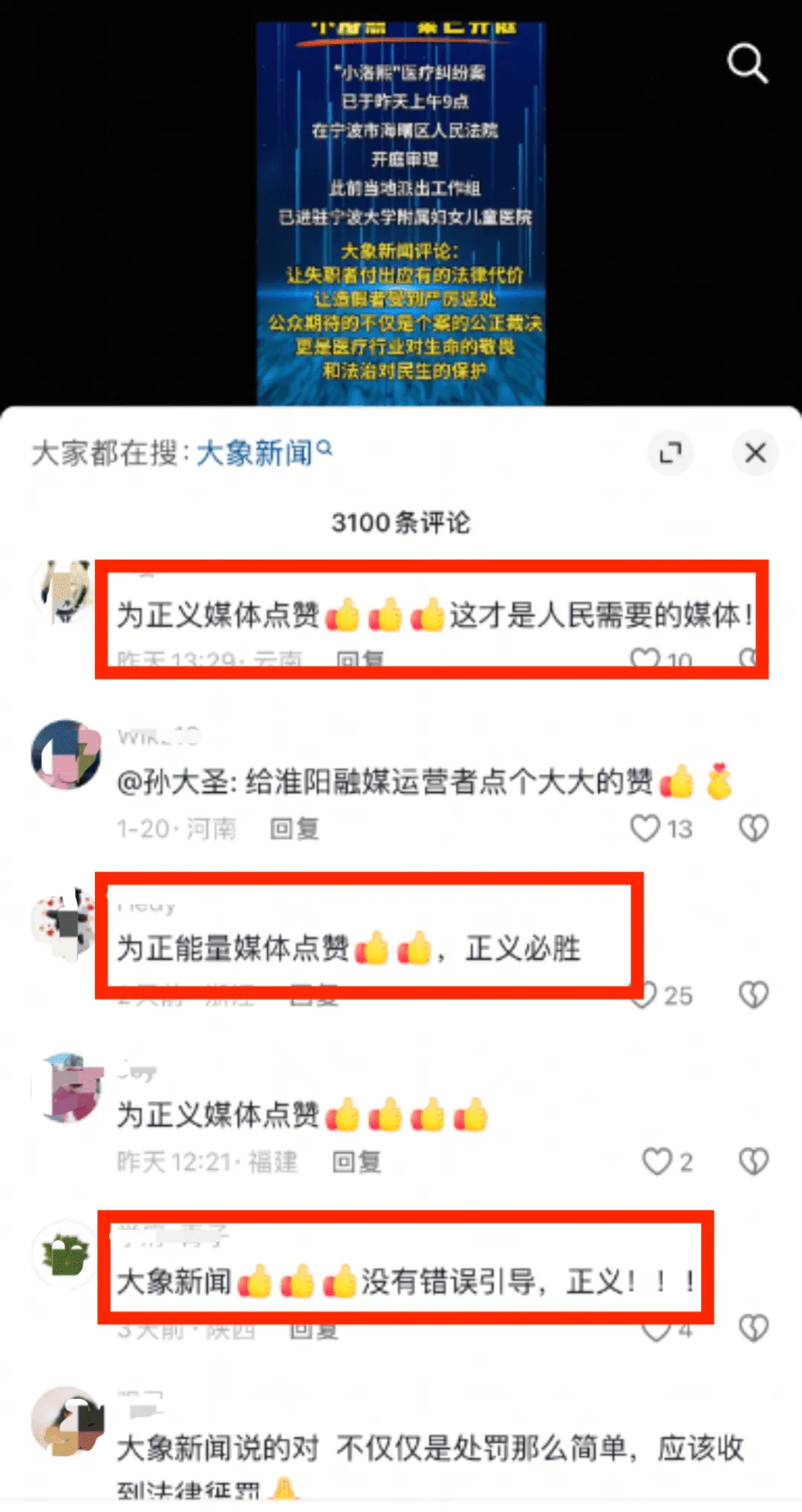
Task: Open avatar of the 福建 commenter
Action: click(65, 1087)
